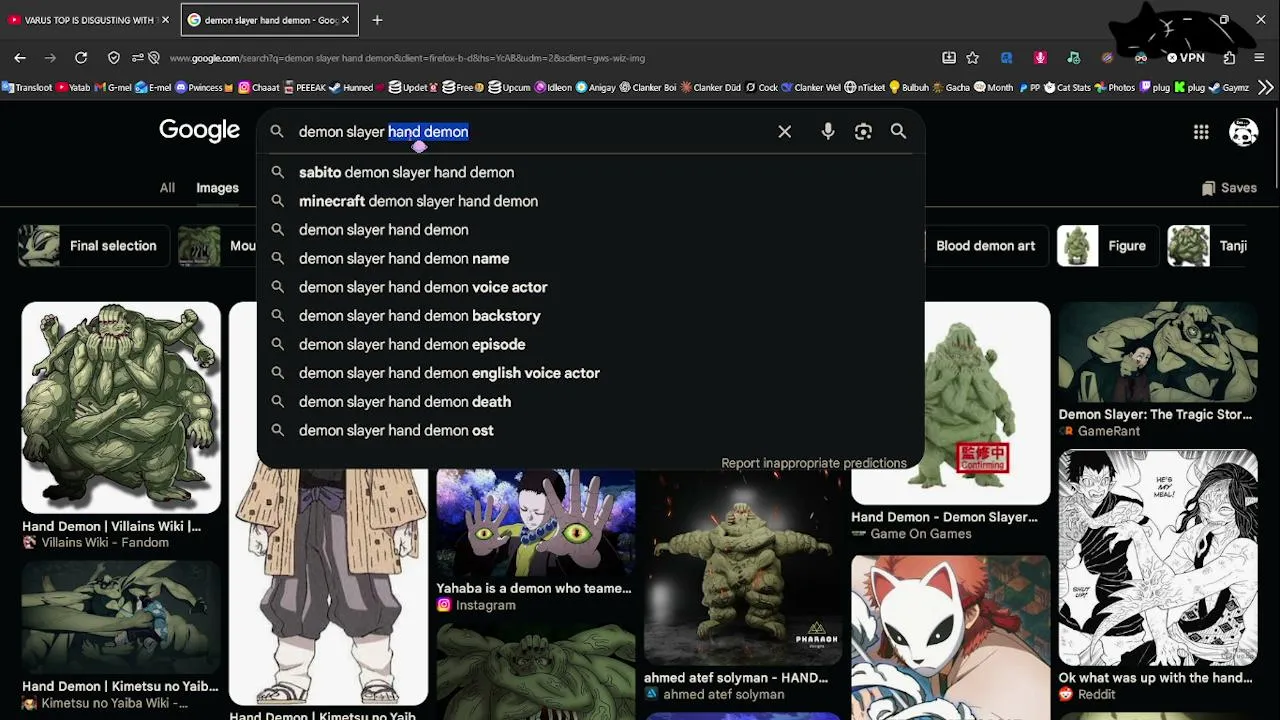Start voice search with the microphone icon
This screenshot has height=720, width=1280.
pos(828,131)
